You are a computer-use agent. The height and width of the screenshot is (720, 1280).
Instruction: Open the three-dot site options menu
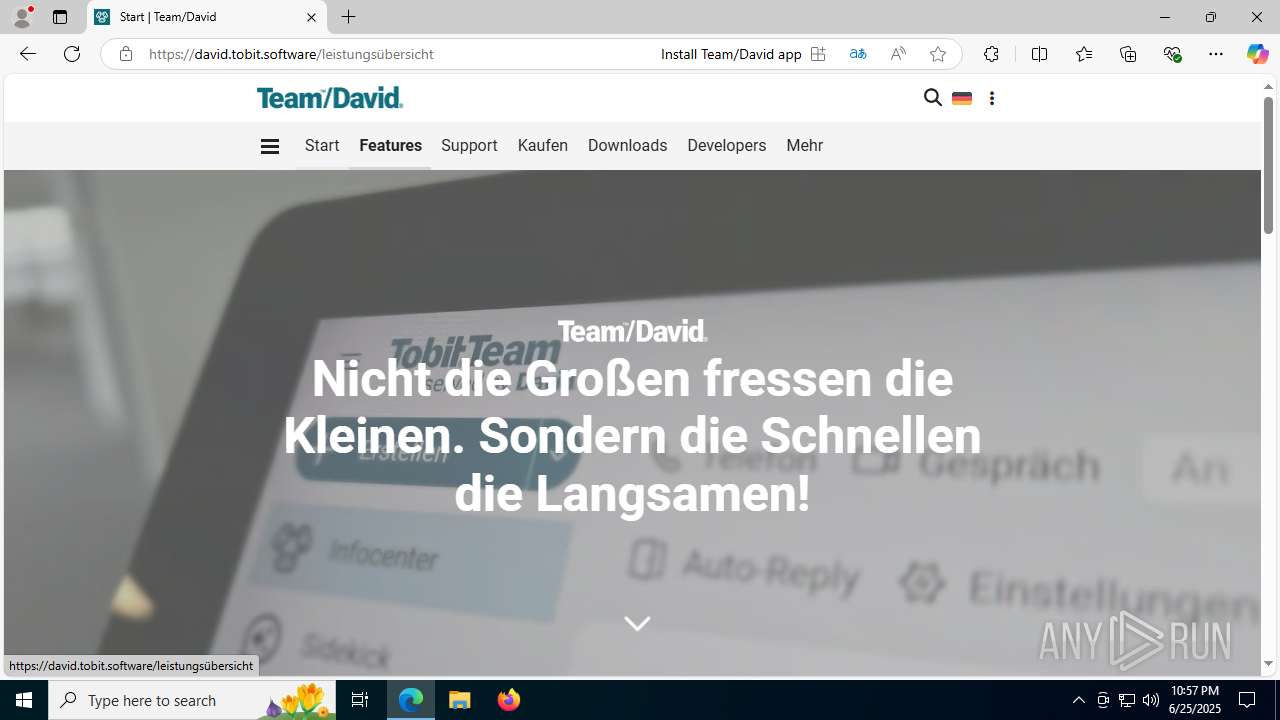click(992, 98)
